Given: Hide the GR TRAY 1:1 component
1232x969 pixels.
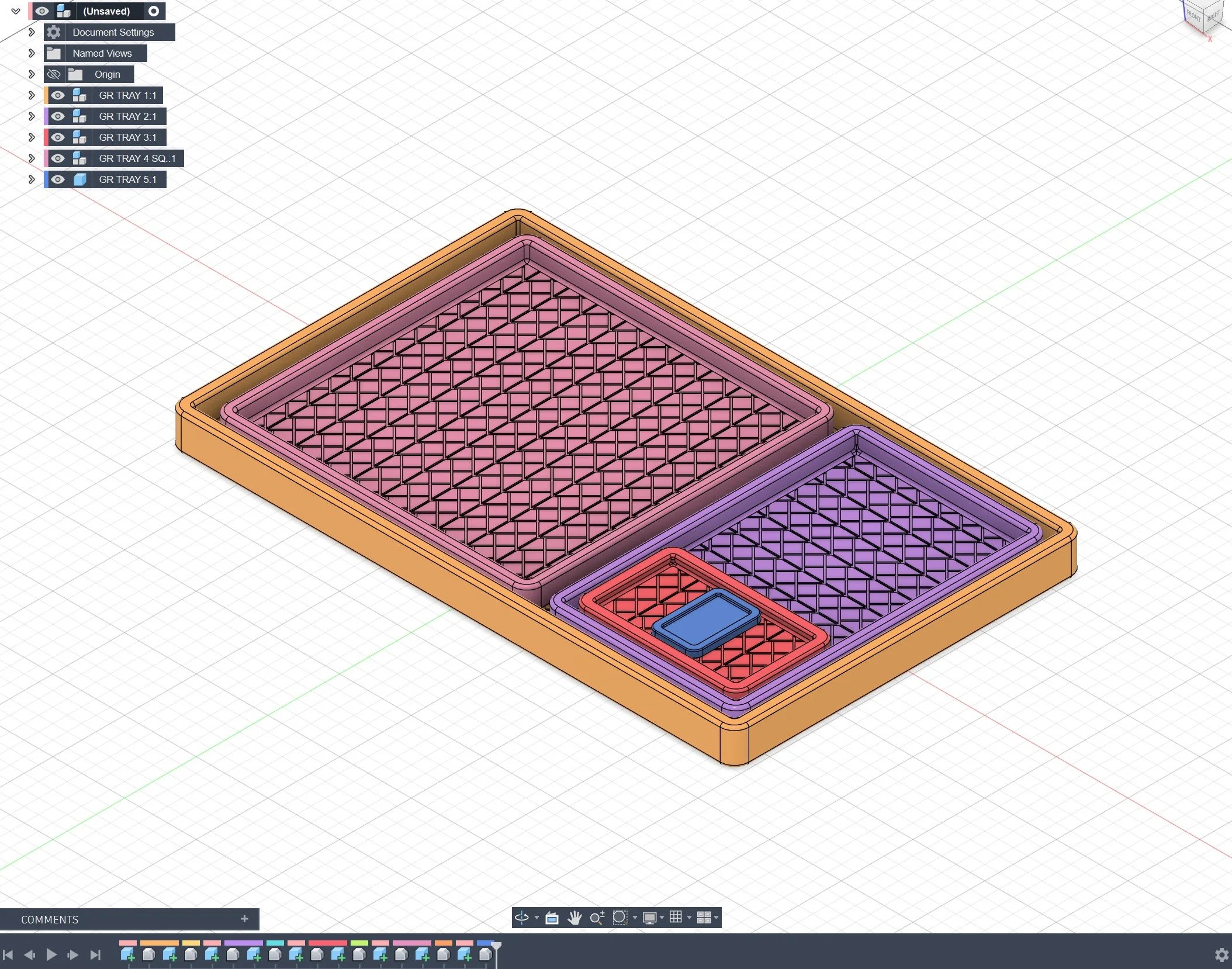Looking at the screenshot, I should [x=58, y=95].
